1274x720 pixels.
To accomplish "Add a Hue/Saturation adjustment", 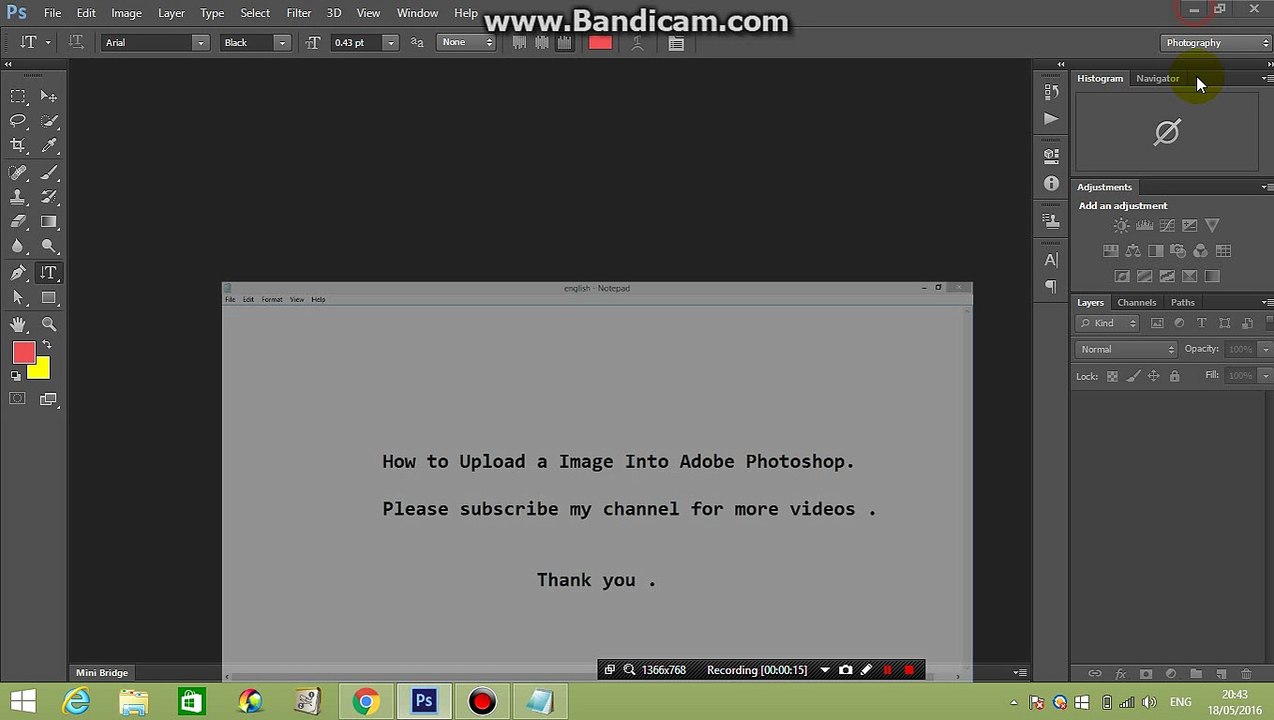I will tap(1110, 251).
